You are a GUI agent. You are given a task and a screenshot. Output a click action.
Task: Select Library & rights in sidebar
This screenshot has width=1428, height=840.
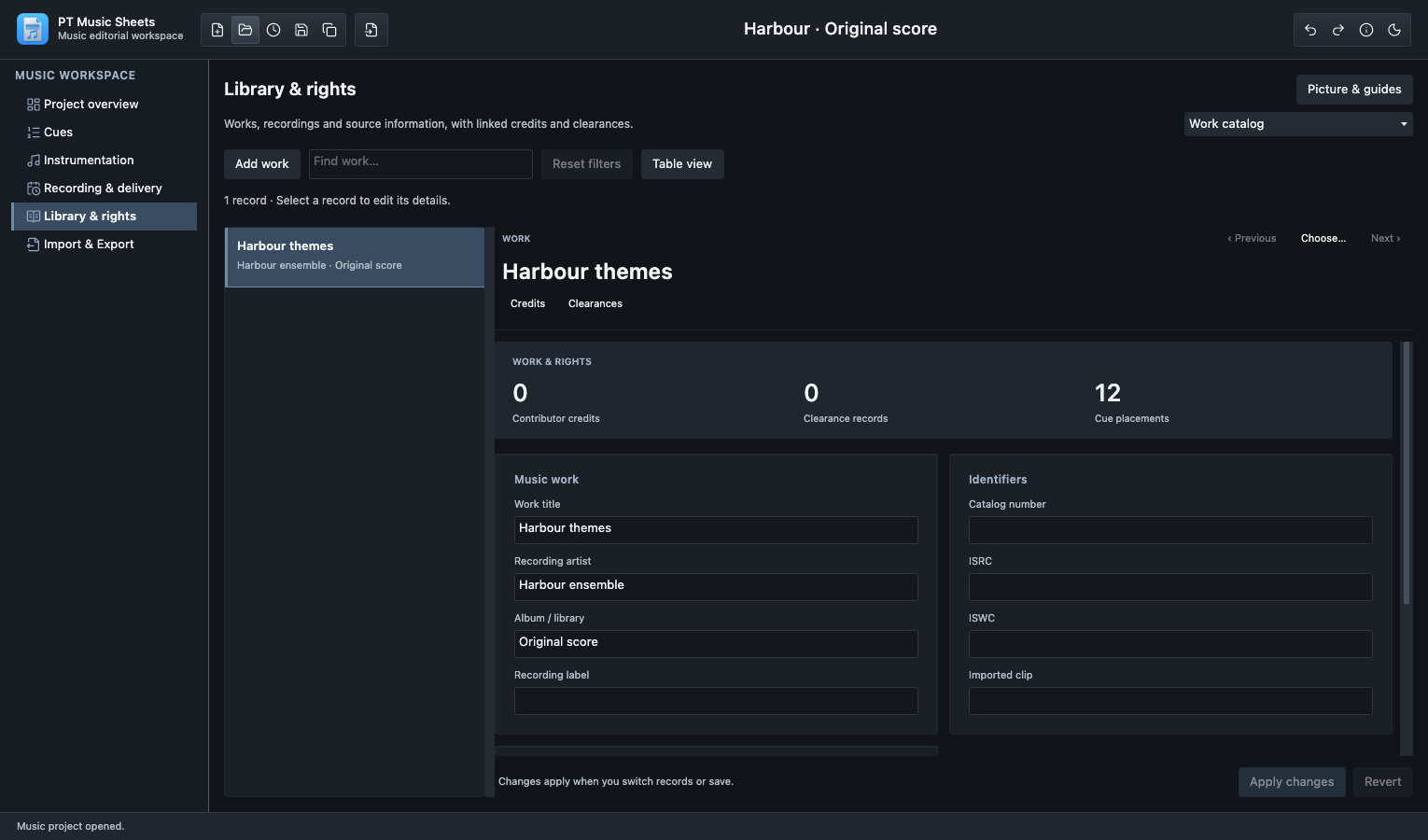105,217
